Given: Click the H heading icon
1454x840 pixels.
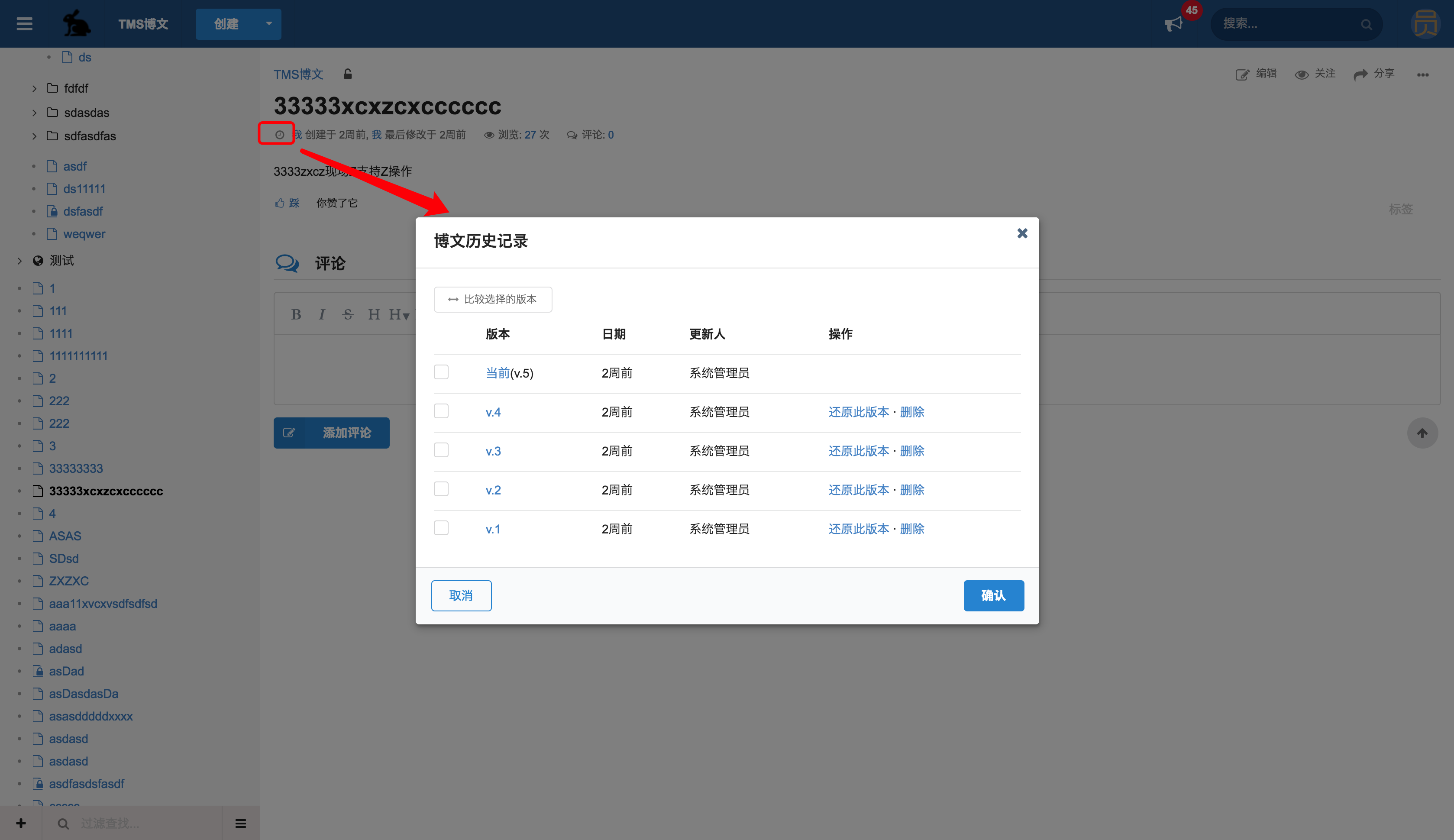Looking at the screenshot, I should click(374, 314).
